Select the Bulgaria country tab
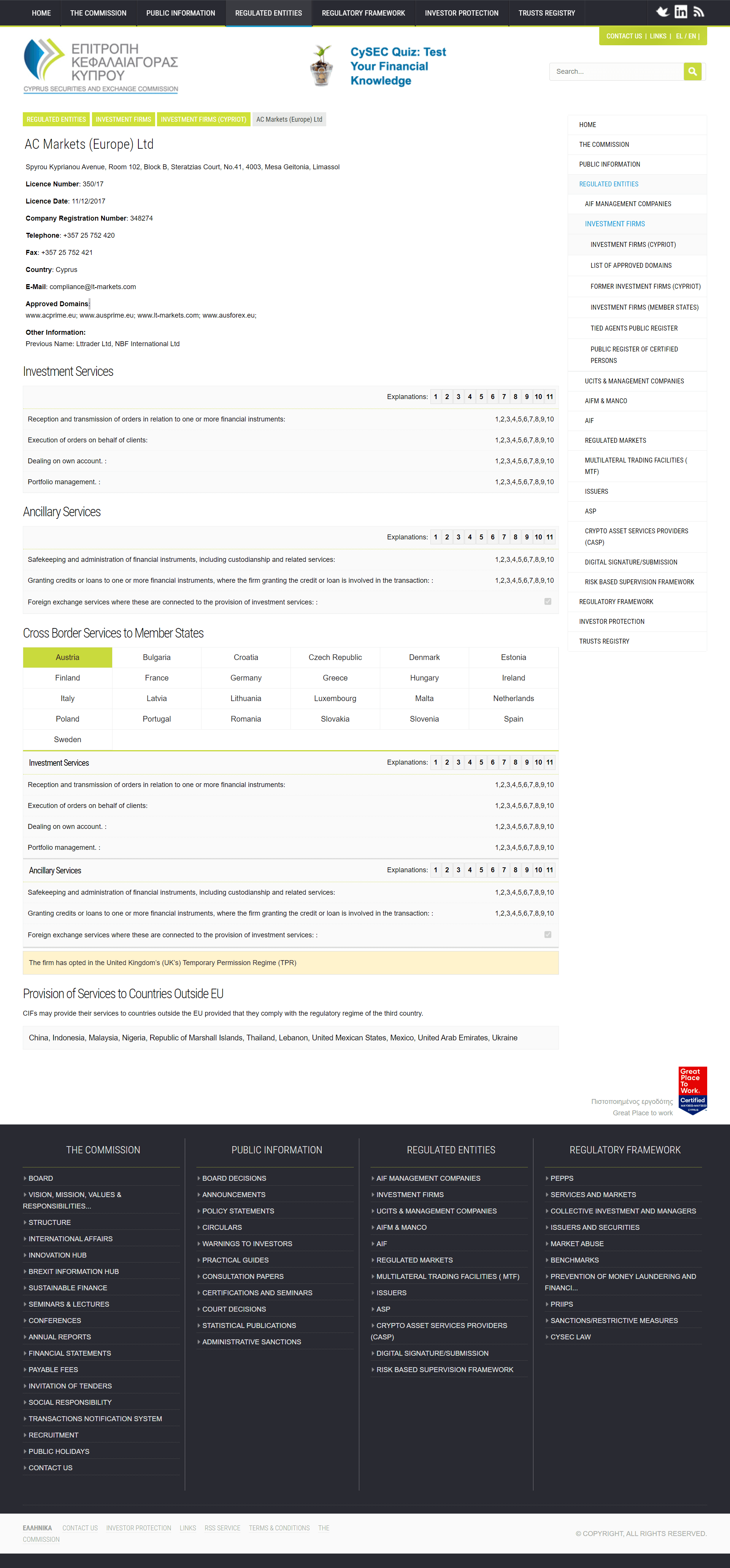Image resolution: width=730 pixels, height=1568 pixels. point(157,657)
